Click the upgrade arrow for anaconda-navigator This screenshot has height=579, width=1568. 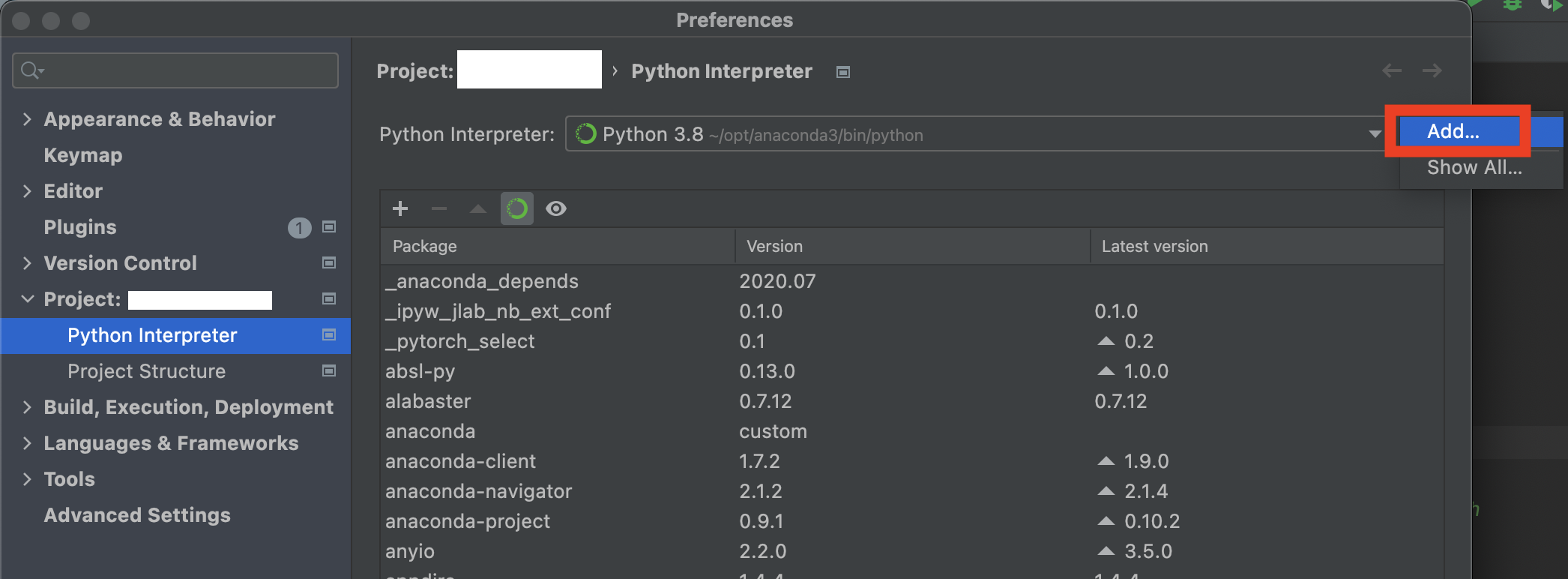point(1106,491)
